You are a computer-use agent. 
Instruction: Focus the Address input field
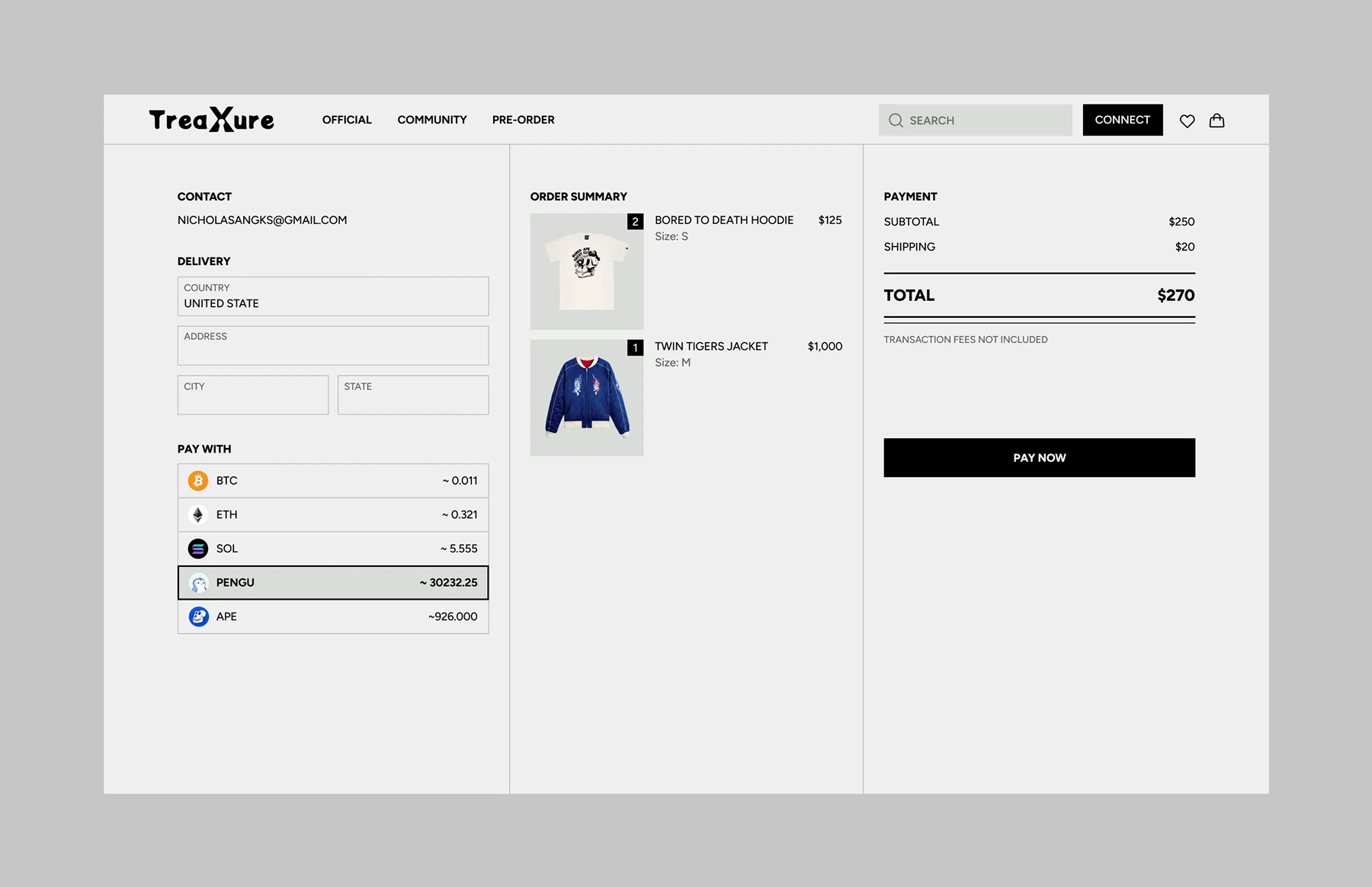point(333,346)
